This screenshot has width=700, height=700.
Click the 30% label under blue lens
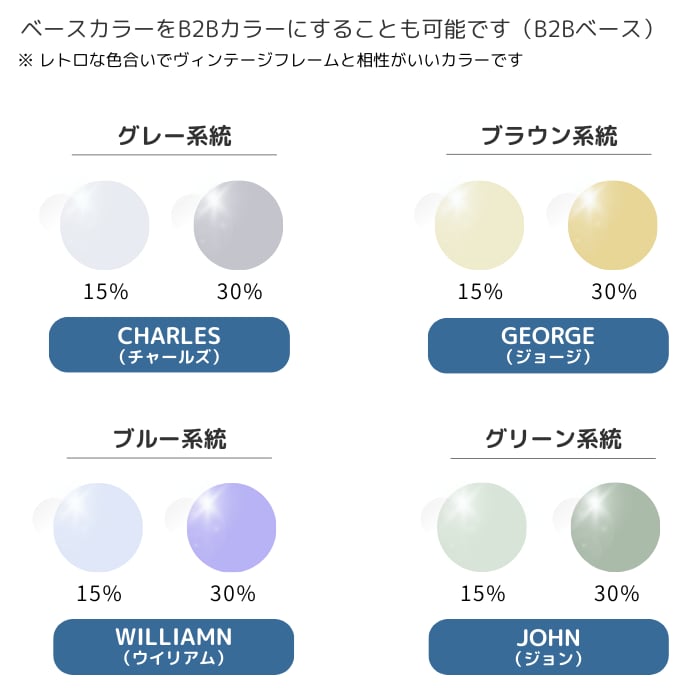232,593
